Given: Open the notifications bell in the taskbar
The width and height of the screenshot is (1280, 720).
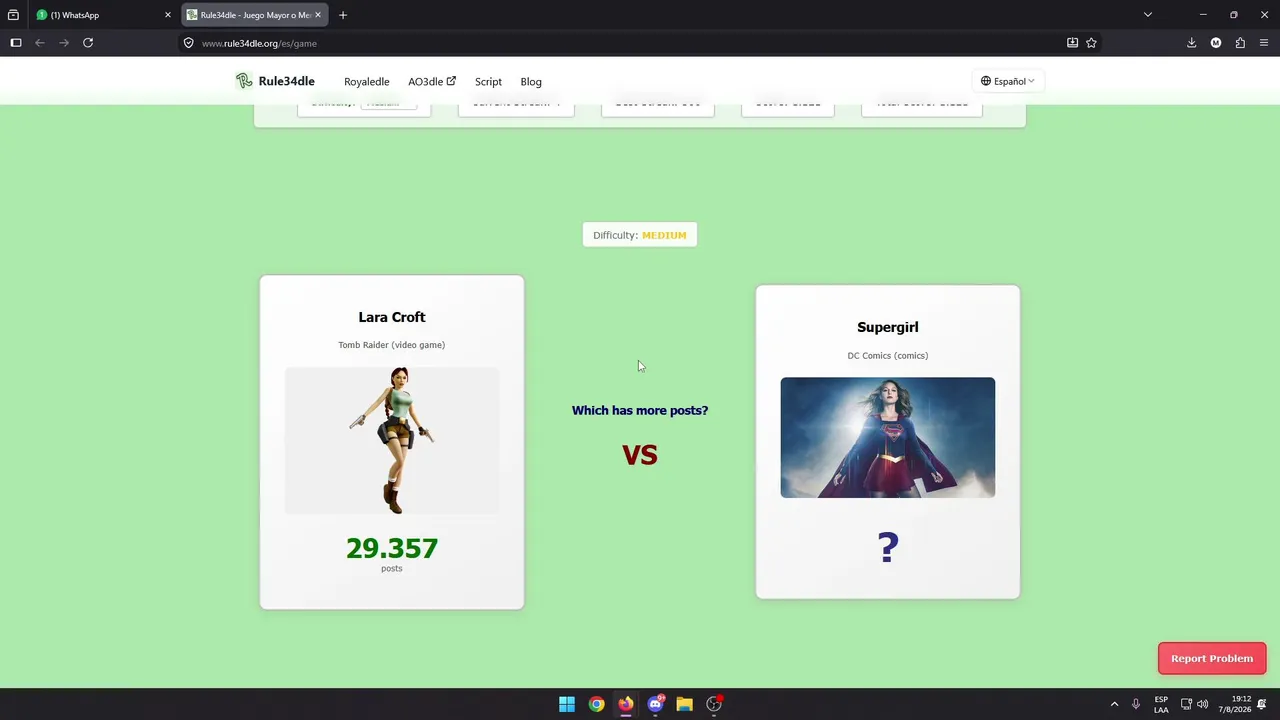Looking at the screenshot, I should coord(1263,704).
